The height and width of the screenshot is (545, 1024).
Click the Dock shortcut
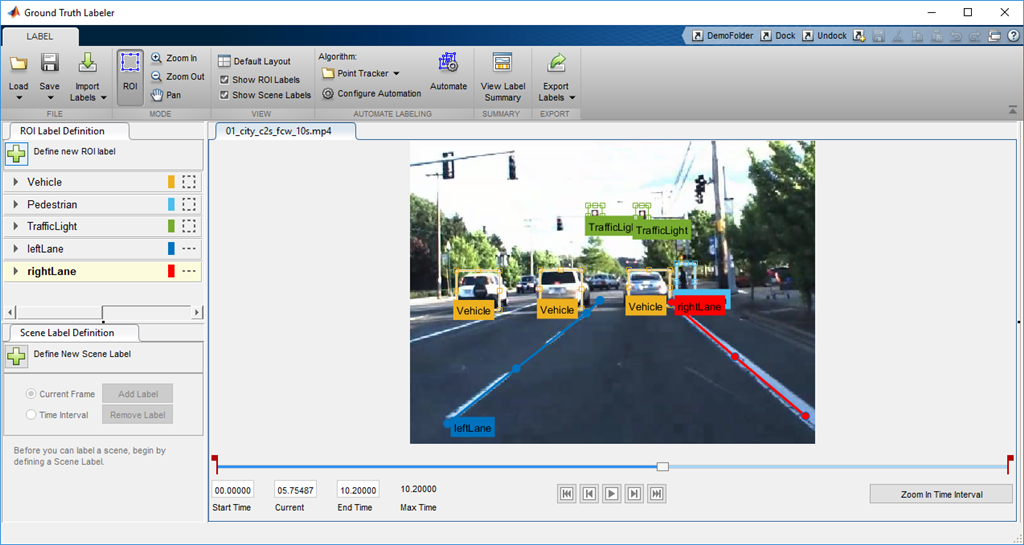778,36
